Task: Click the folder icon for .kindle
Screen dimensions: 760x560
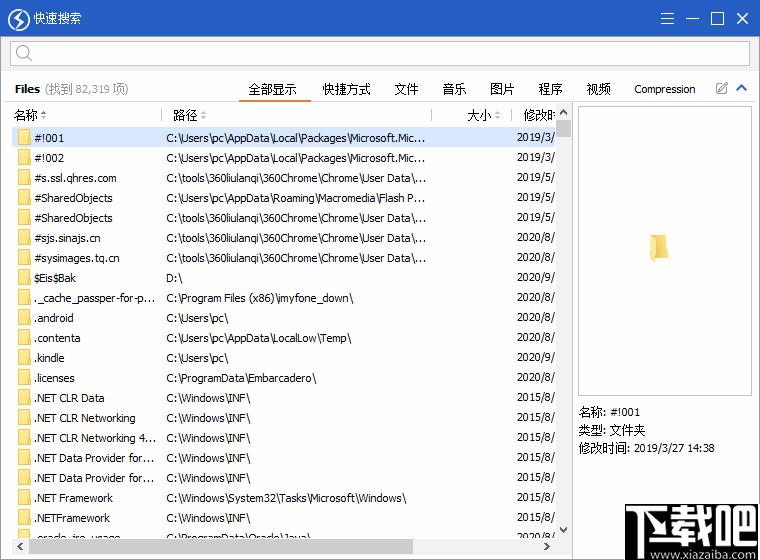Action: (24, 358)
